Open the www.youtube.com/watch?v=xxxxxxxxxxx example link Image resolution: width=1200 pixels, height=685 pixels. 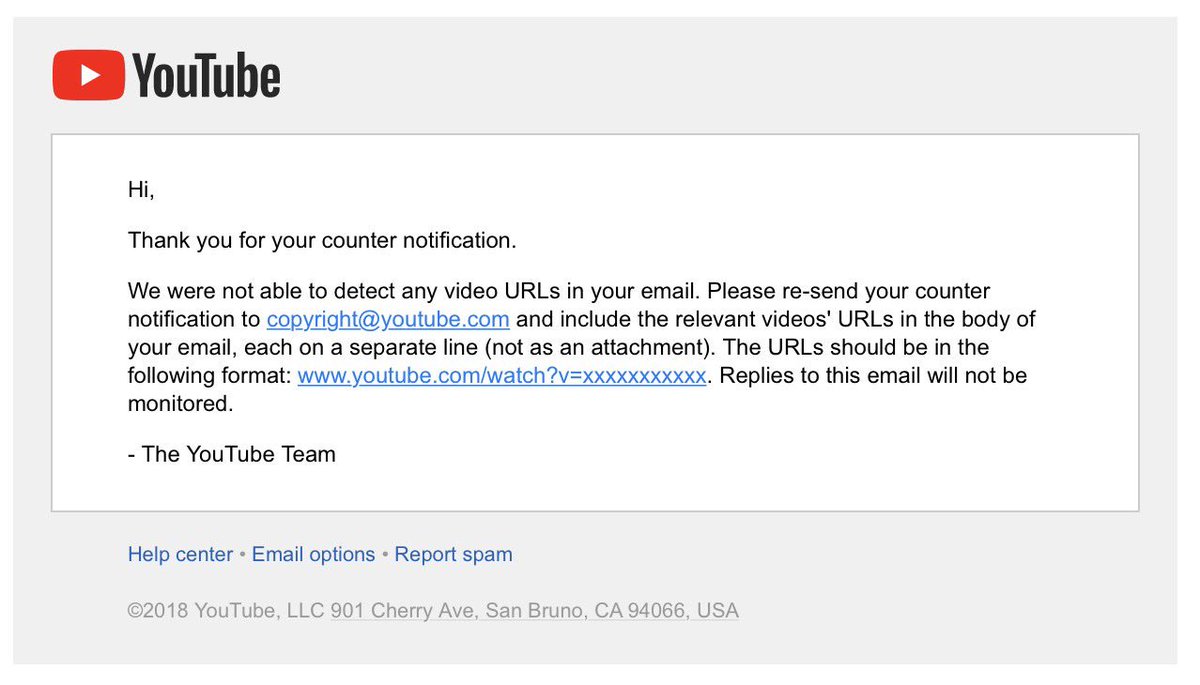pos(502,376)
